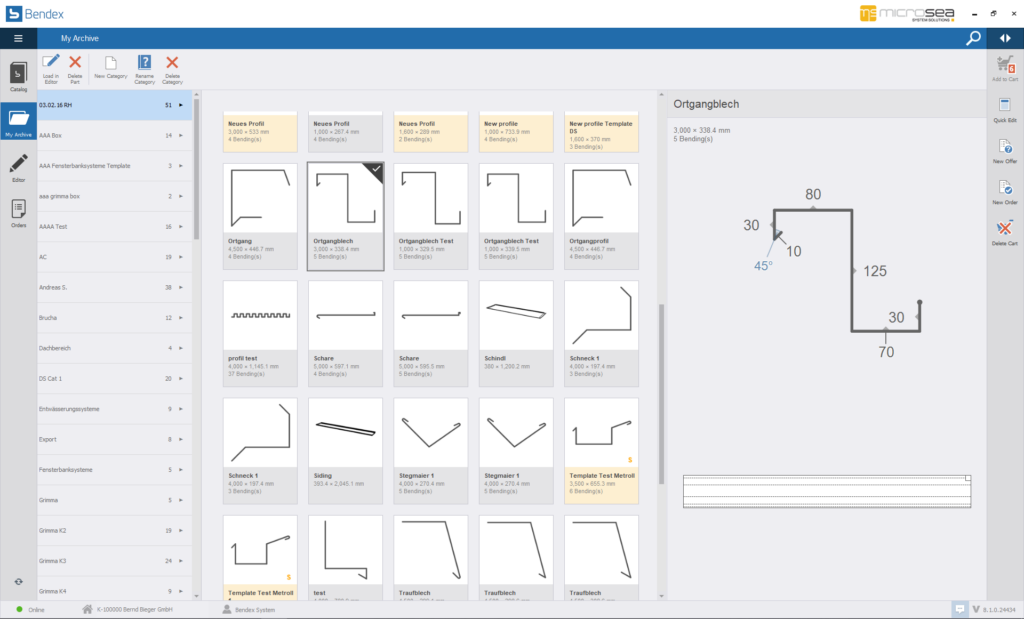The width and height of the screenshot is (1024, 619).
Task: Open the hamburger menu
Action: (x=18, y=37)
